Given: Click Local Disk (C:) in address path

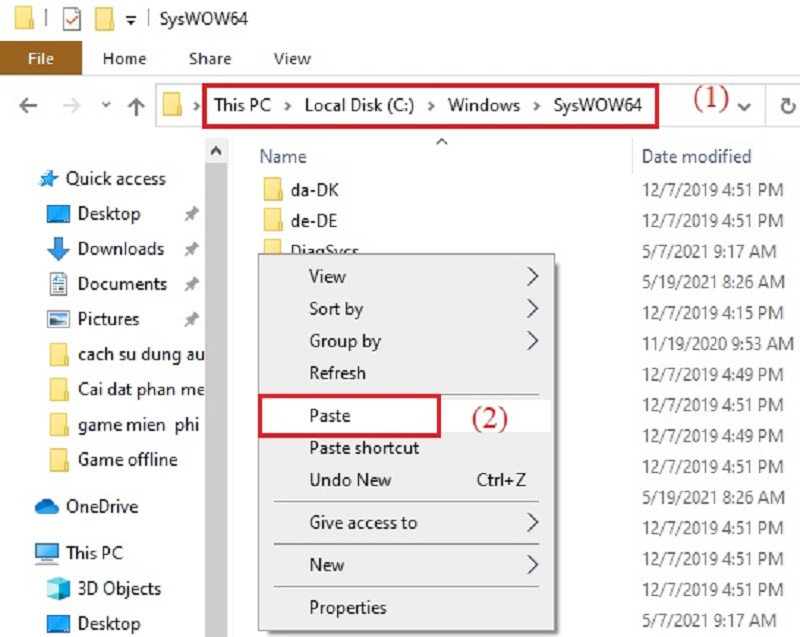Looking at the screenshot, I should pos(359,105).
